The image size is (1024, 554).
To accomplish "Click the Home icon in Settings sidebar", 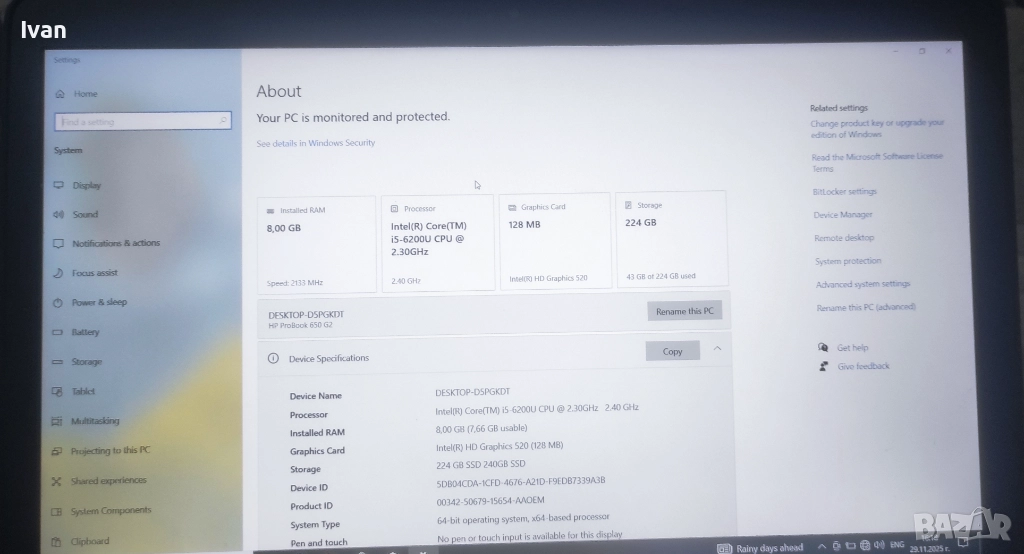I will coord(61,94).
